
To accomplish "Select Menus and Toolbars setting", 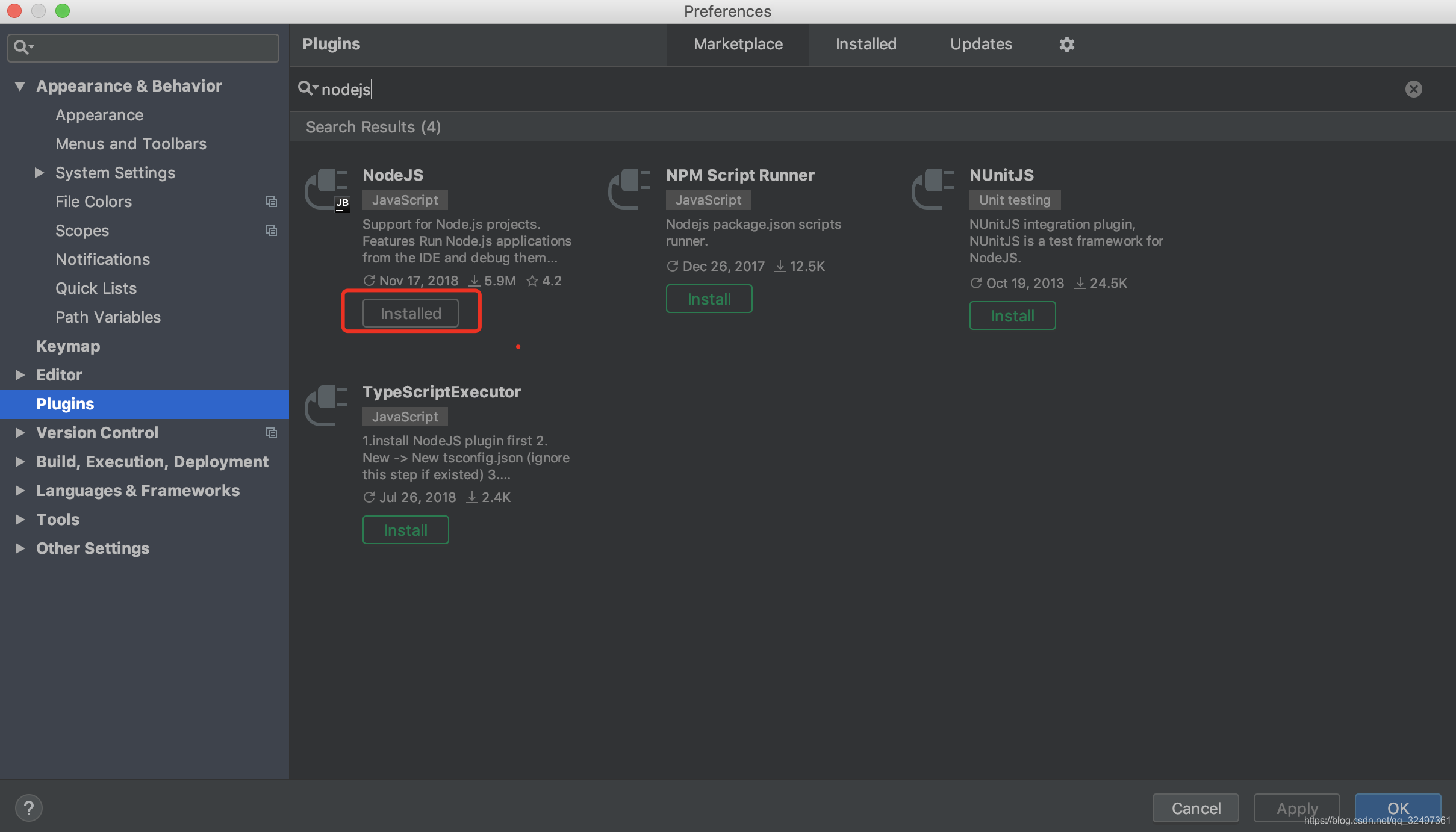I will tap(131, 144).
